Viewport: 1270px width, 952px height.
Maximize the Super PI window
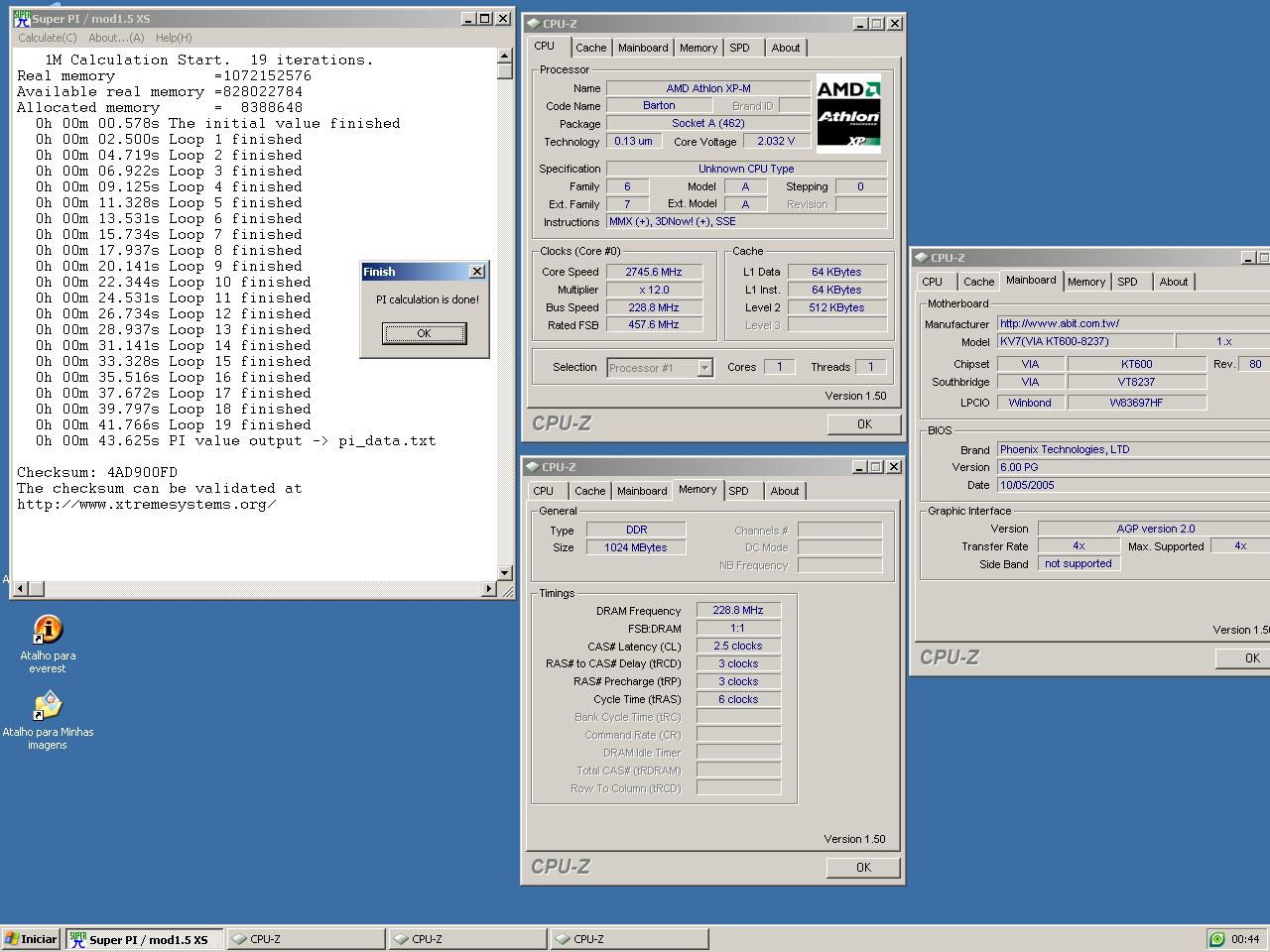click(485, 19)
